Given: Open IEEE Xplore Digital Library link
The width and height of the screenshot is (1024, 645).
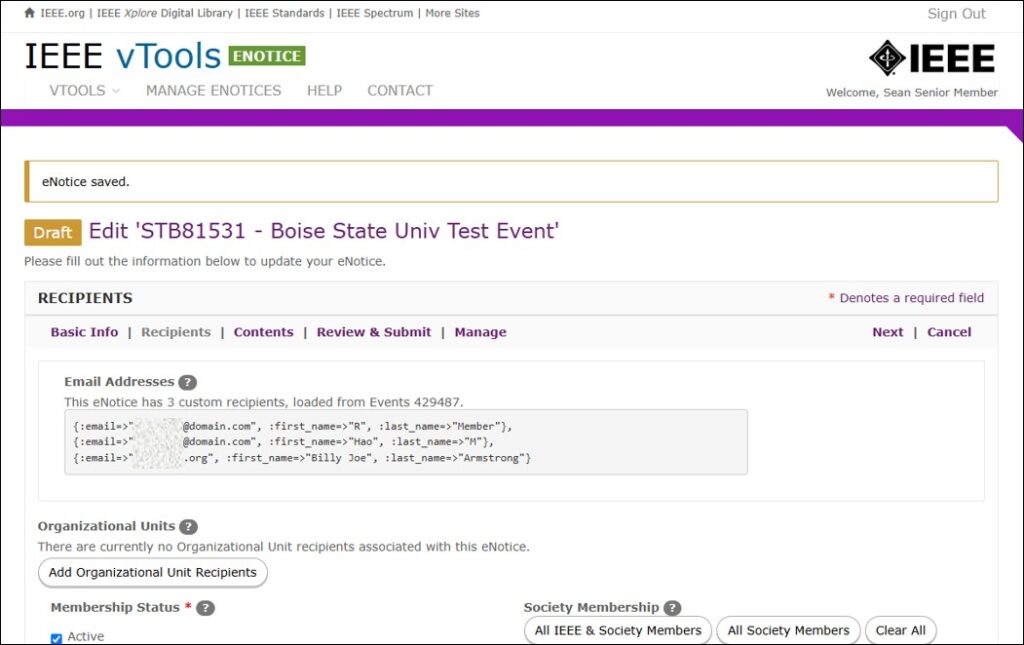Looking at the screenshot, I should pyautogui.click(x=165, y=13).
